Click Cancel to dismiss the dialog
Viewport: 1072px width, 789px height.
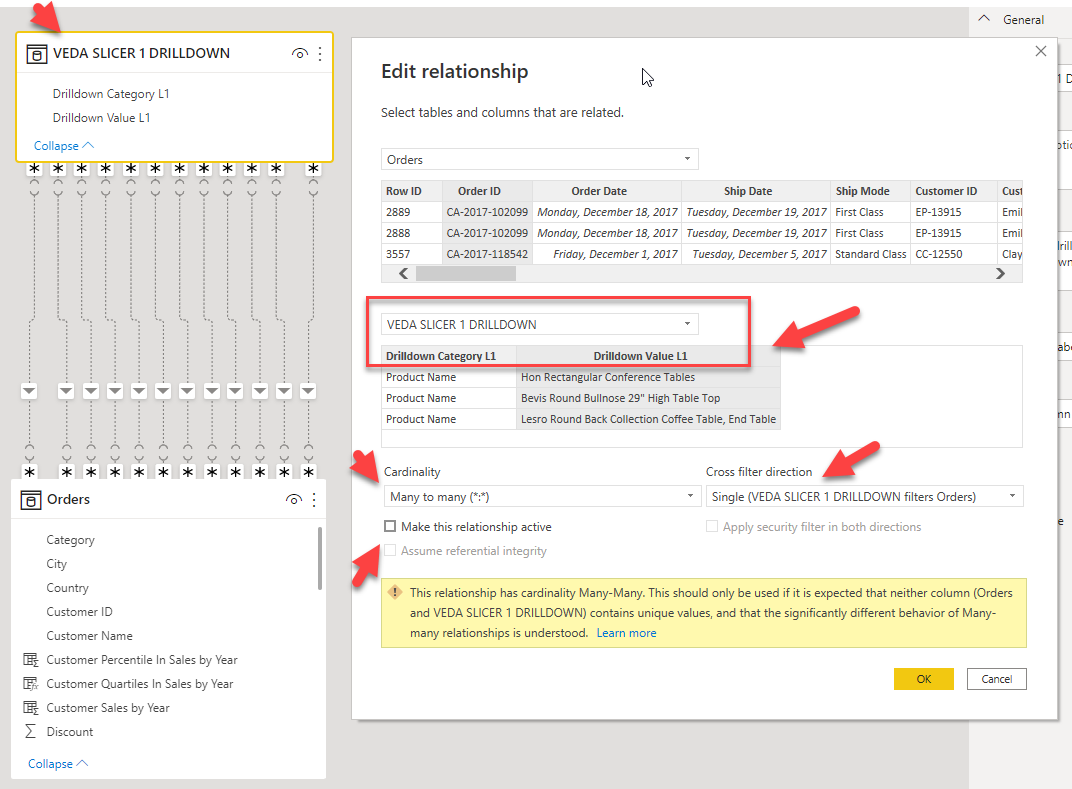pos(996,678)
